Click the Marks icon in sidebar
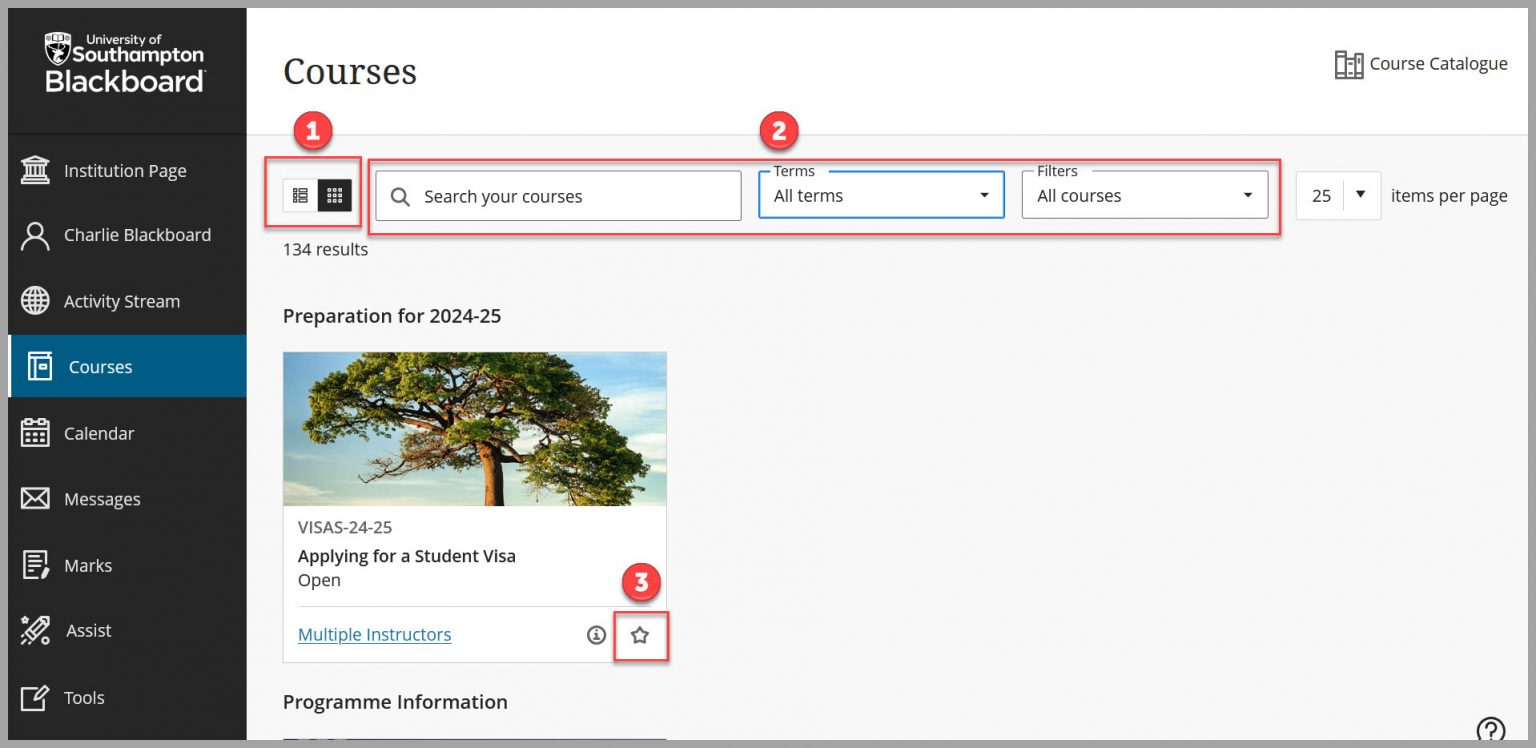Screen dimensions: 1536x748 point(88,565)
